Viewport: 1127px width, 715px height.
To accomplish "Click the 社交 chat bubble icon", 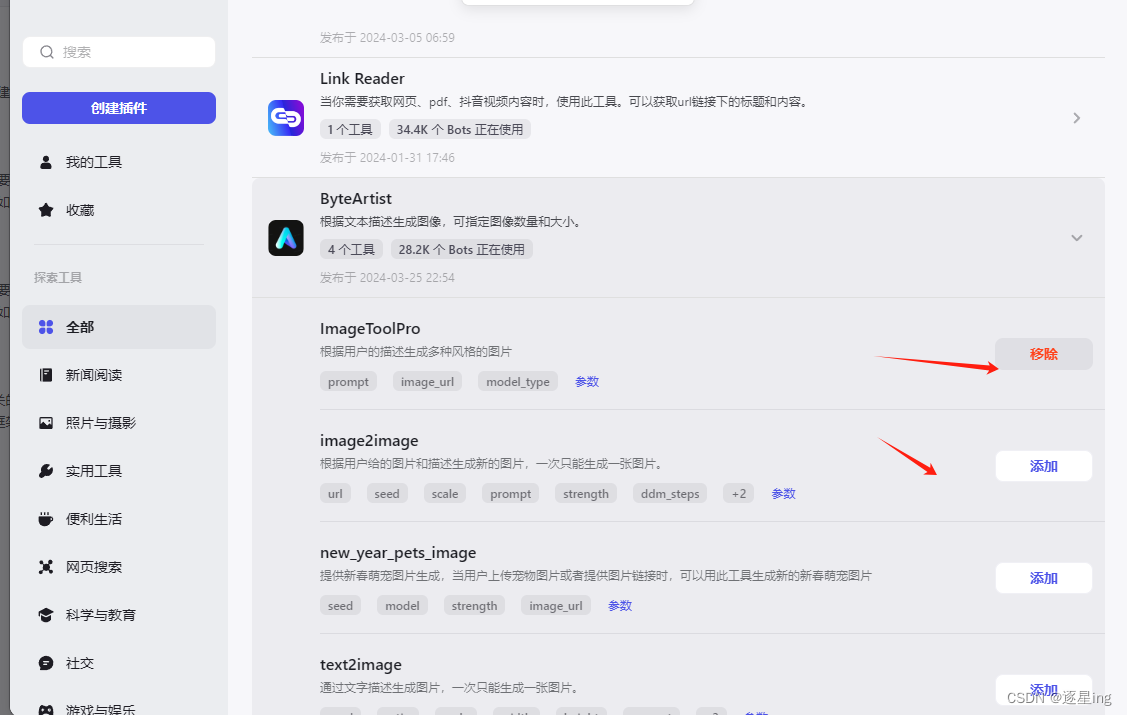I will click(46, 663).
